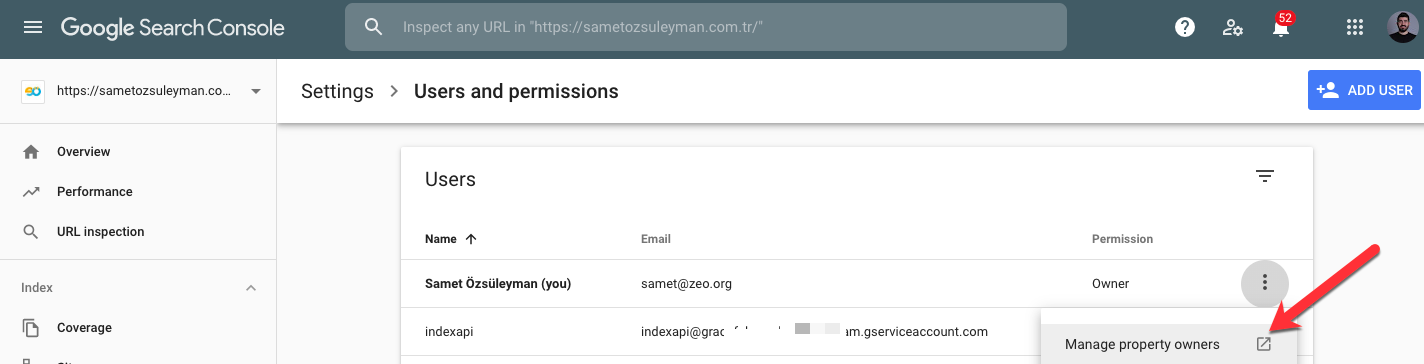This screenshot has height=364, width=1424.
Task: Open the Help question mark icon
Action: (x=1185, y=28)
